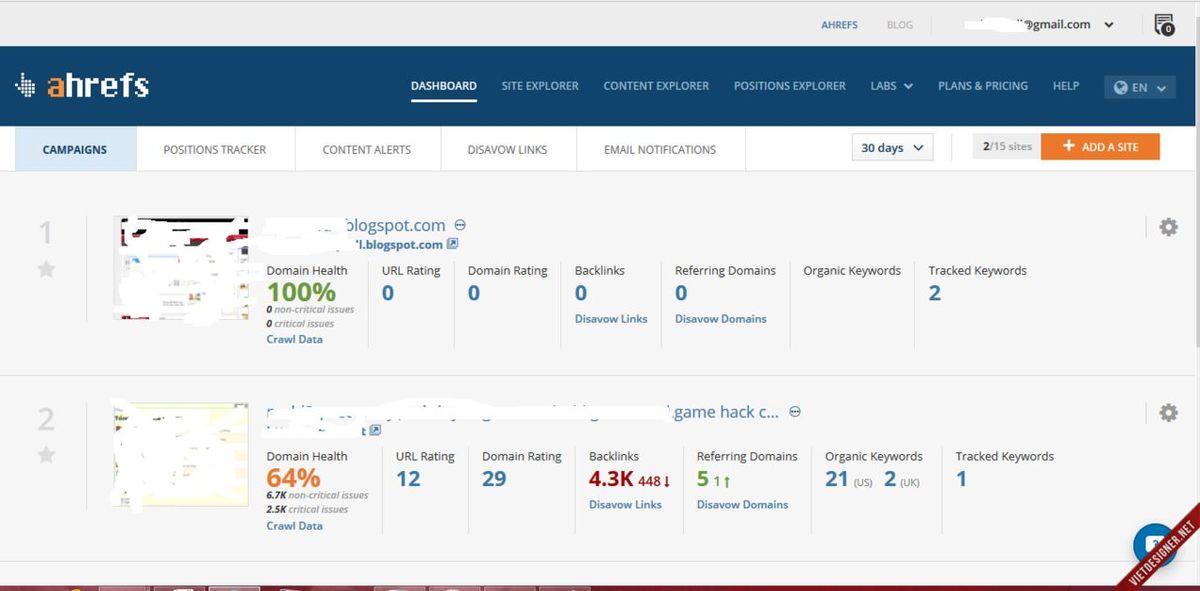Screen dimensions: 1200x591
Task: Click URL Rating value 12
Action: tap(408, 479)
